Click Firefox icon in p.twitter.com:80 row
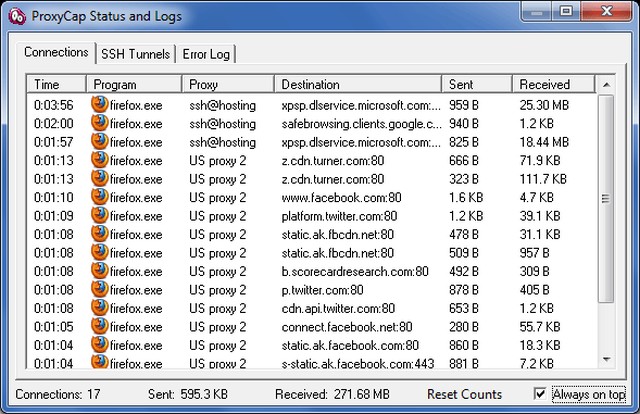Image resolution: width=640 pixels, height=414 pixels. [100, 289]
